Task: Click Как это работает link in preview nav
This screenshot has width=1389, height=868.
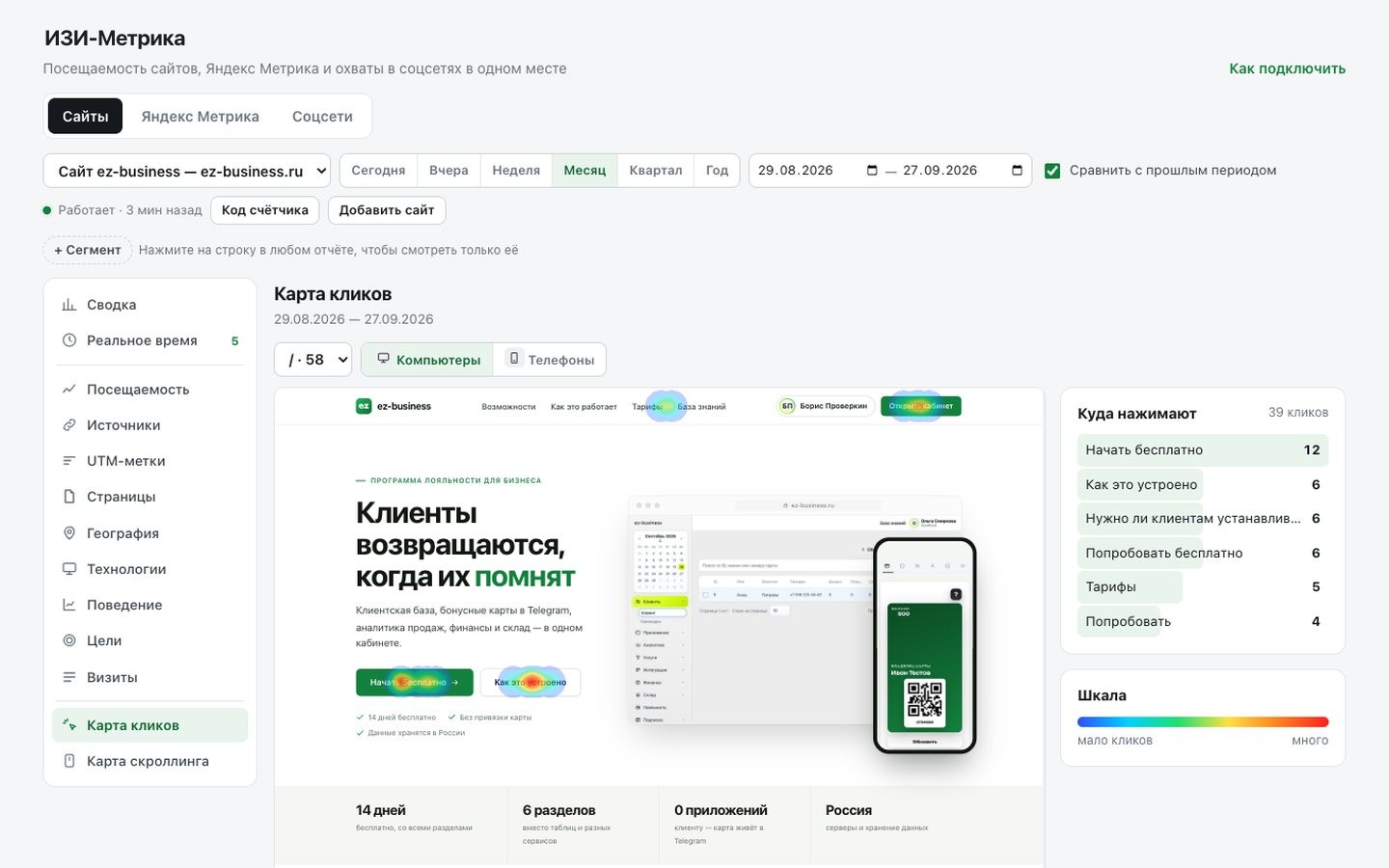Action: (x=584, y=406)
